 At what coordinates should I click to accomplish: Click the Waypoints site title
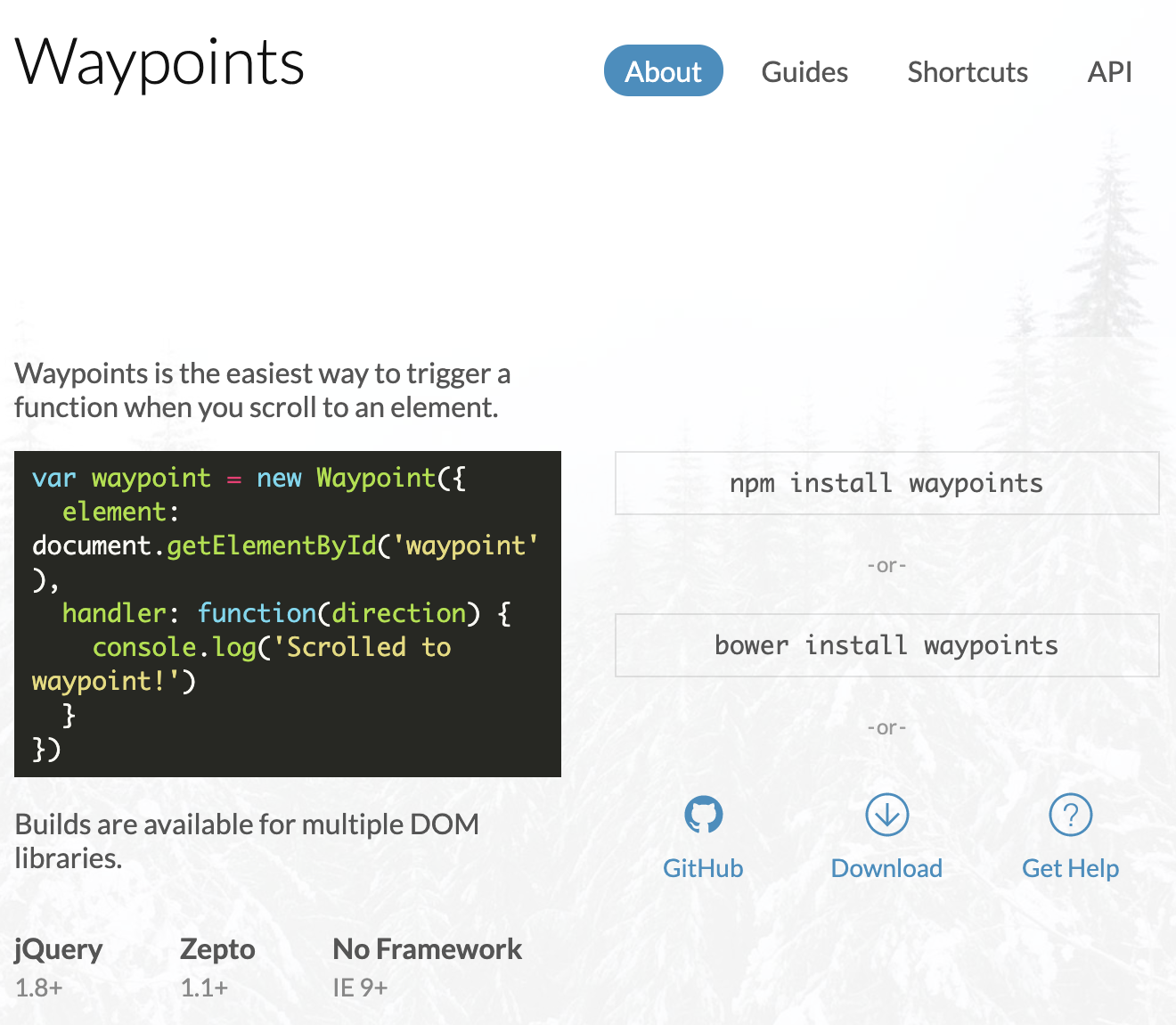click(x=160, y=62)
